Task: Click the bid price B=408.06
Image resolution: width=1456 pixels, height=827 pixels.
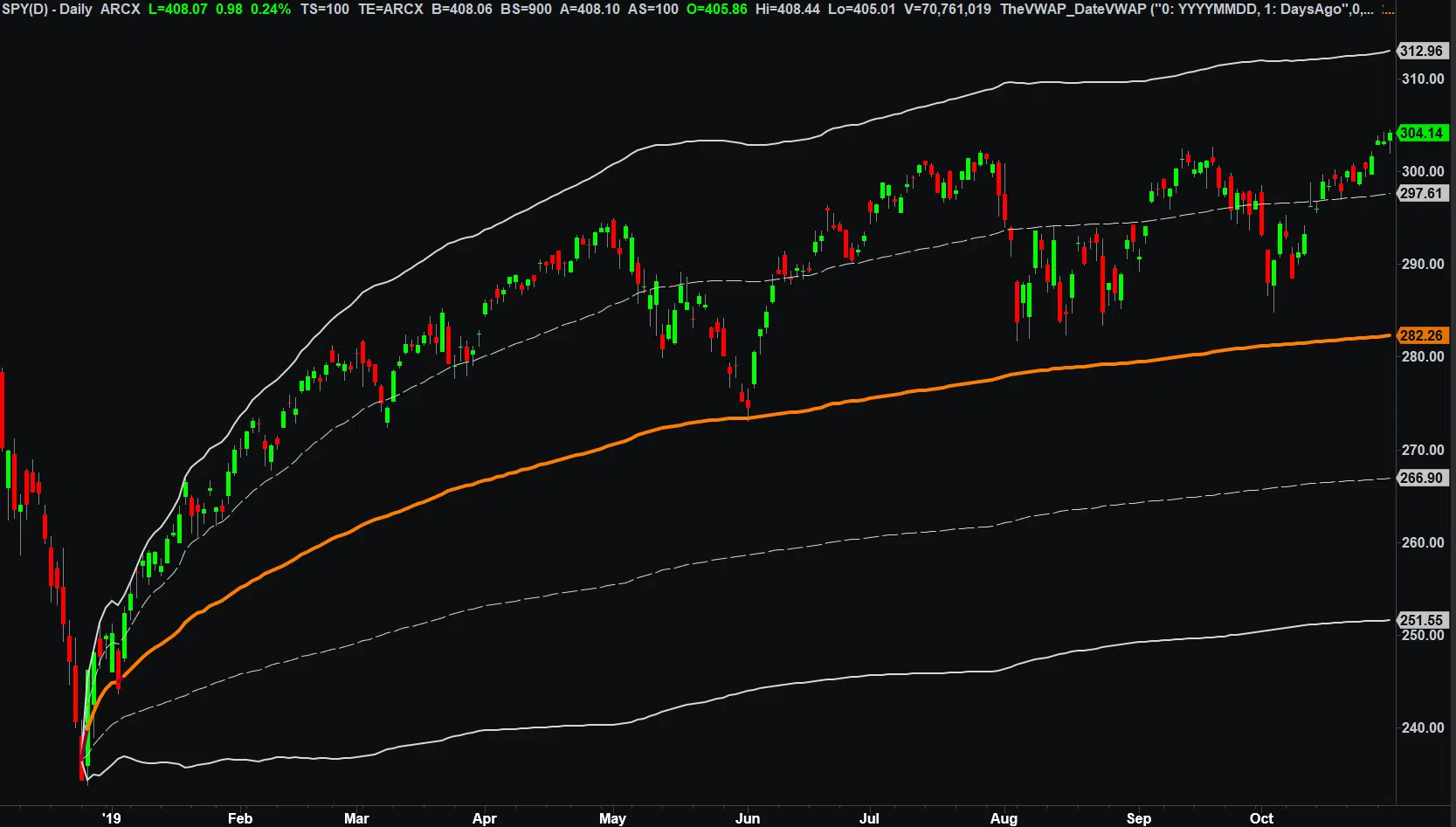Action: point(462,9)
